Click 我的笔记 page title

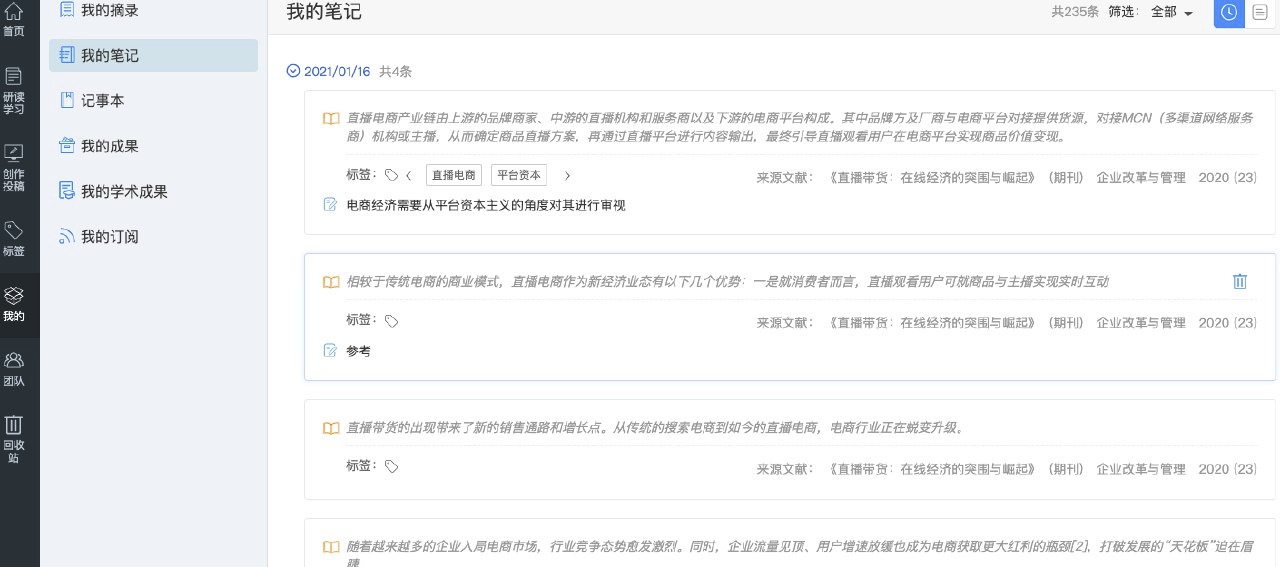pyautogui.click(x=324, y=12)
